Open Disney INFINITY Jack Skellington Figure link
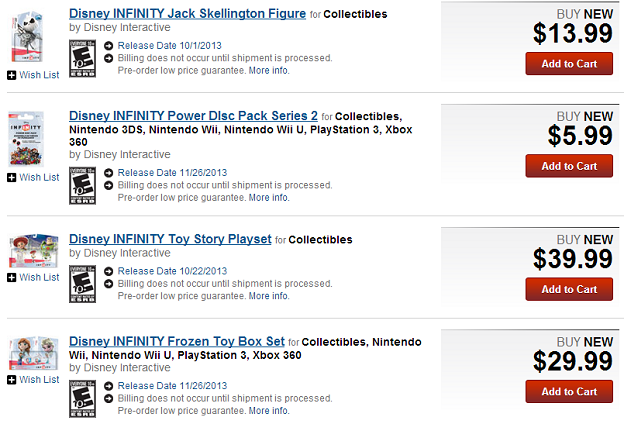This screenshot has height=424, width=624. point(187,14)
